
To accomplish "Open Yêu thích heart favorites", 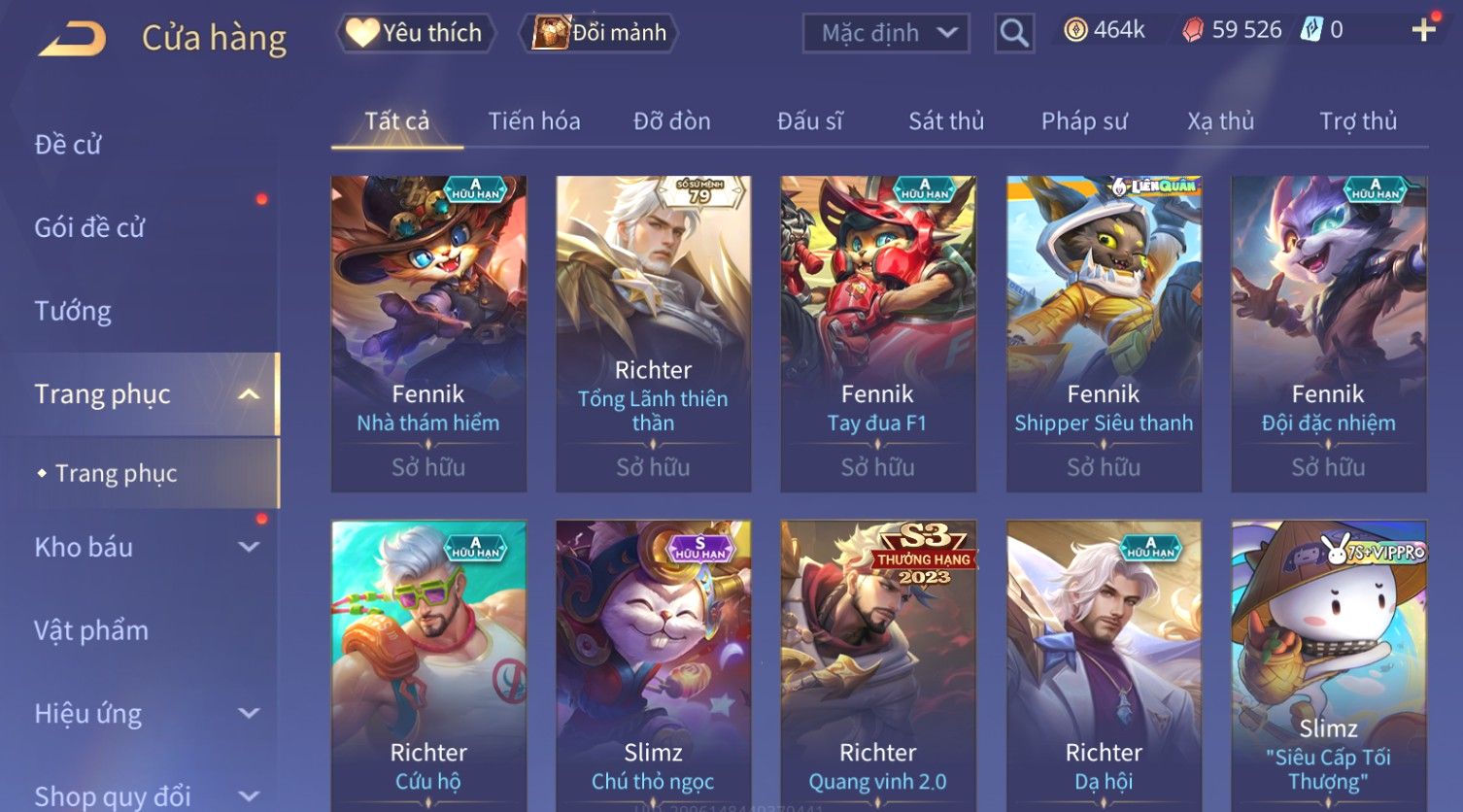I will [x=416, y=33].
